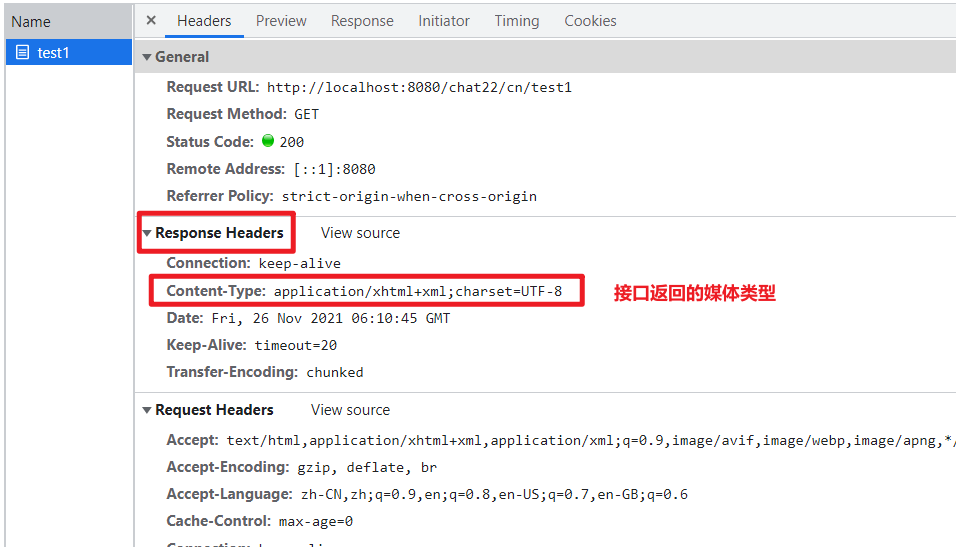Image resolution: width=977 pixels, height=560 pixels.
Task: Click the test1 document file icon
Action: (22, 53)
